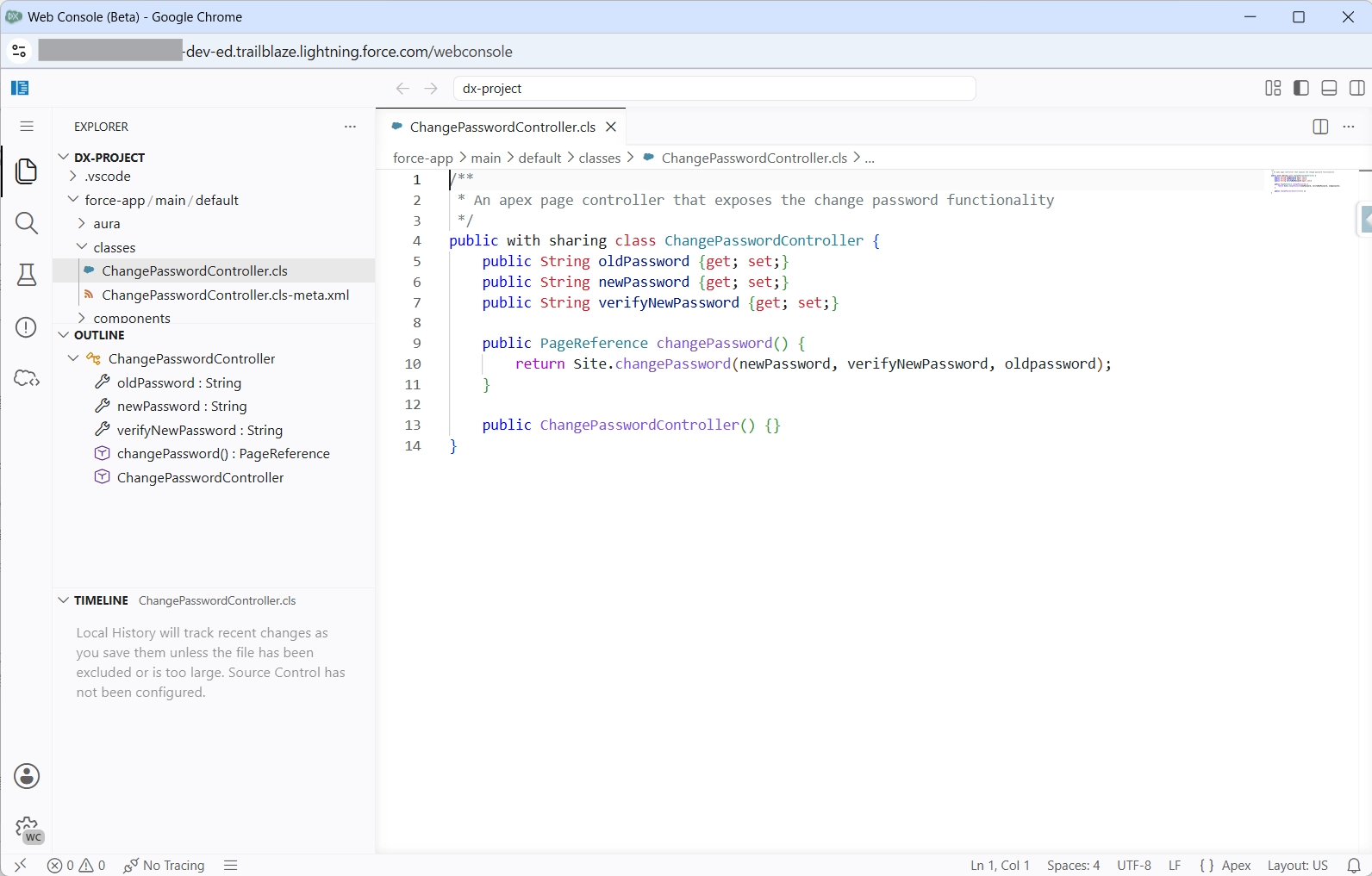Click the force-app breadcrumb
This screenshot has height=876, width=1372.
click(422, 158)
